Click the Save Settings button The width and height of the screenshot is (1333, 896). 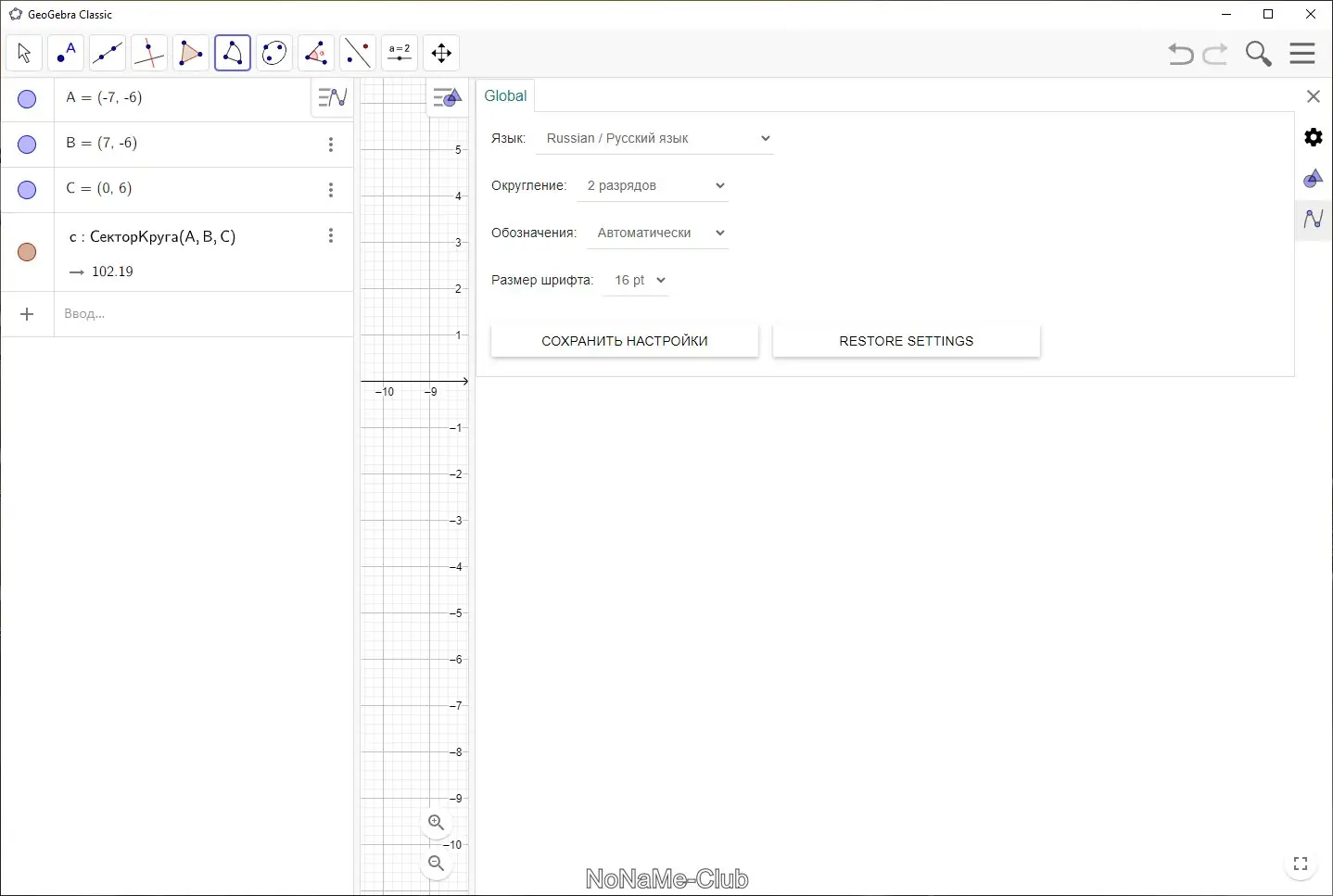coord(625,341)
